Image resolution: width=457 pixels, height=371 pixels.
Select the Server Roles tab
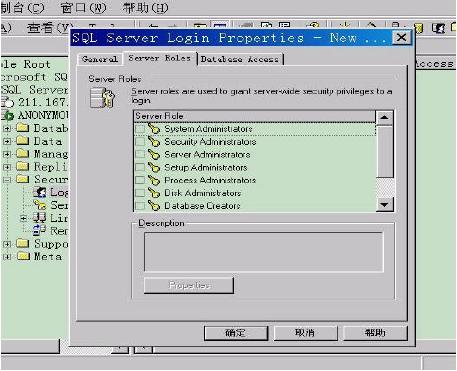160,58
